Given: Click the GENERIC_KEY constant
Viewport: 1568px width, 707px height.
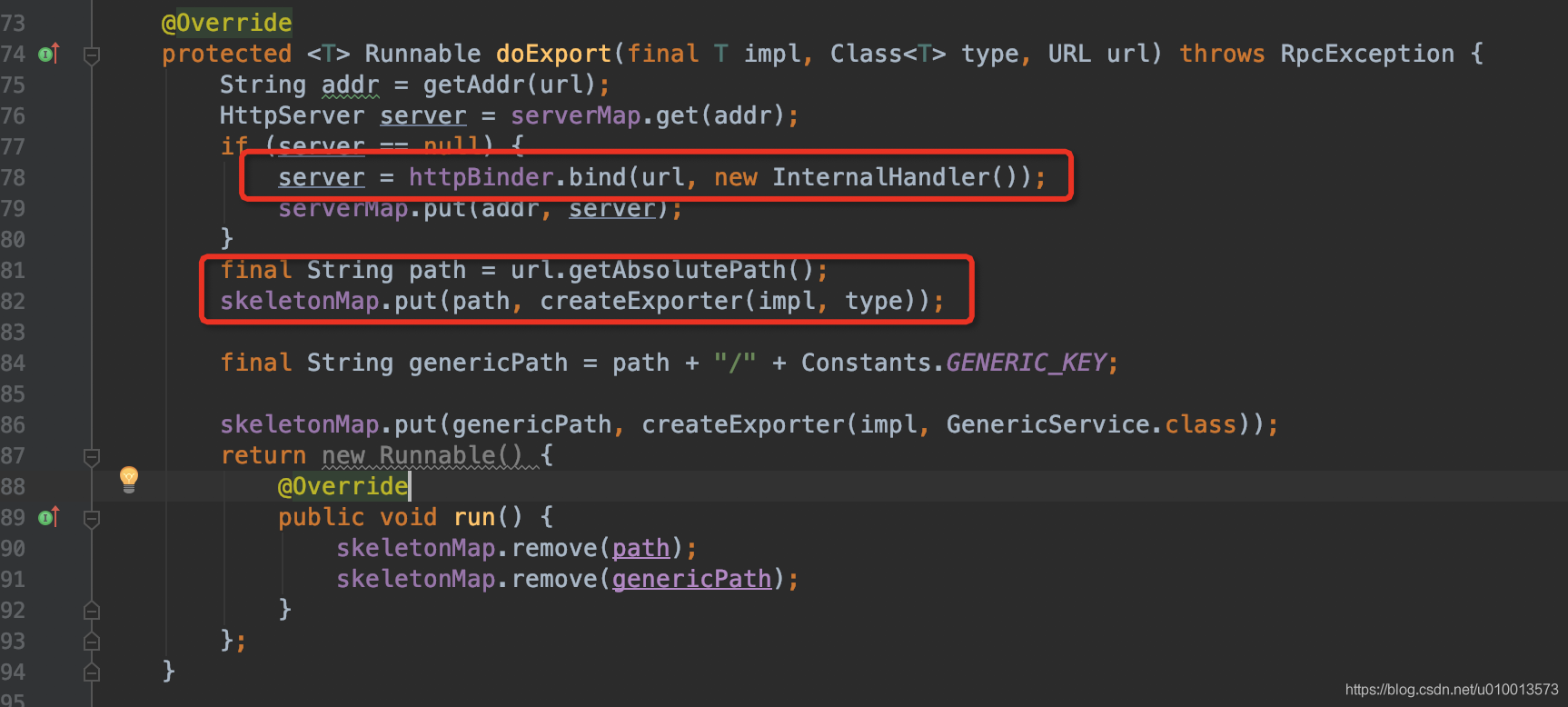Looking at the screenshot, I should [1026, 363].
